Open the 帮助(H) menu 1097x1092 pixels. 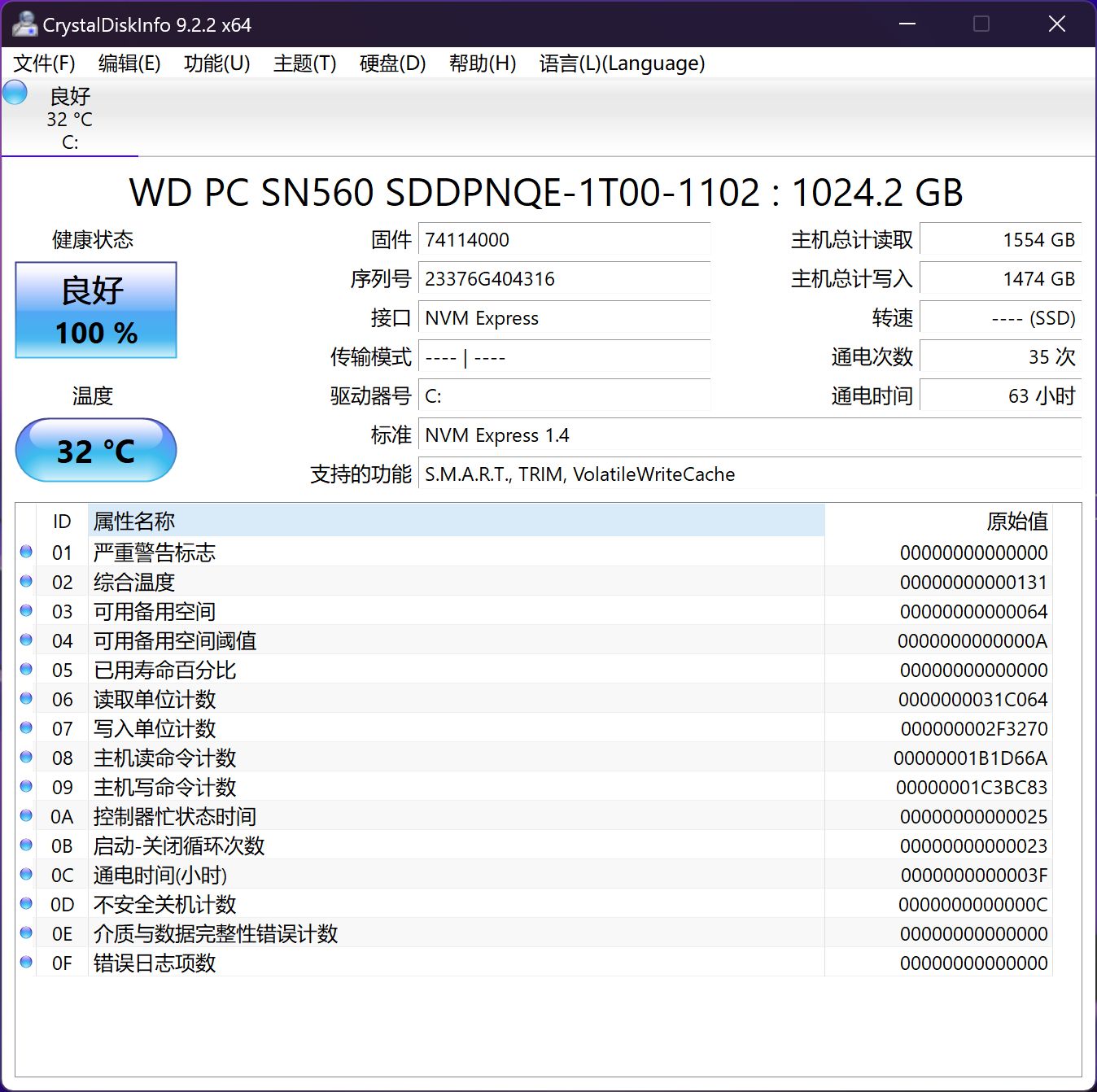[x=483, y=63]
